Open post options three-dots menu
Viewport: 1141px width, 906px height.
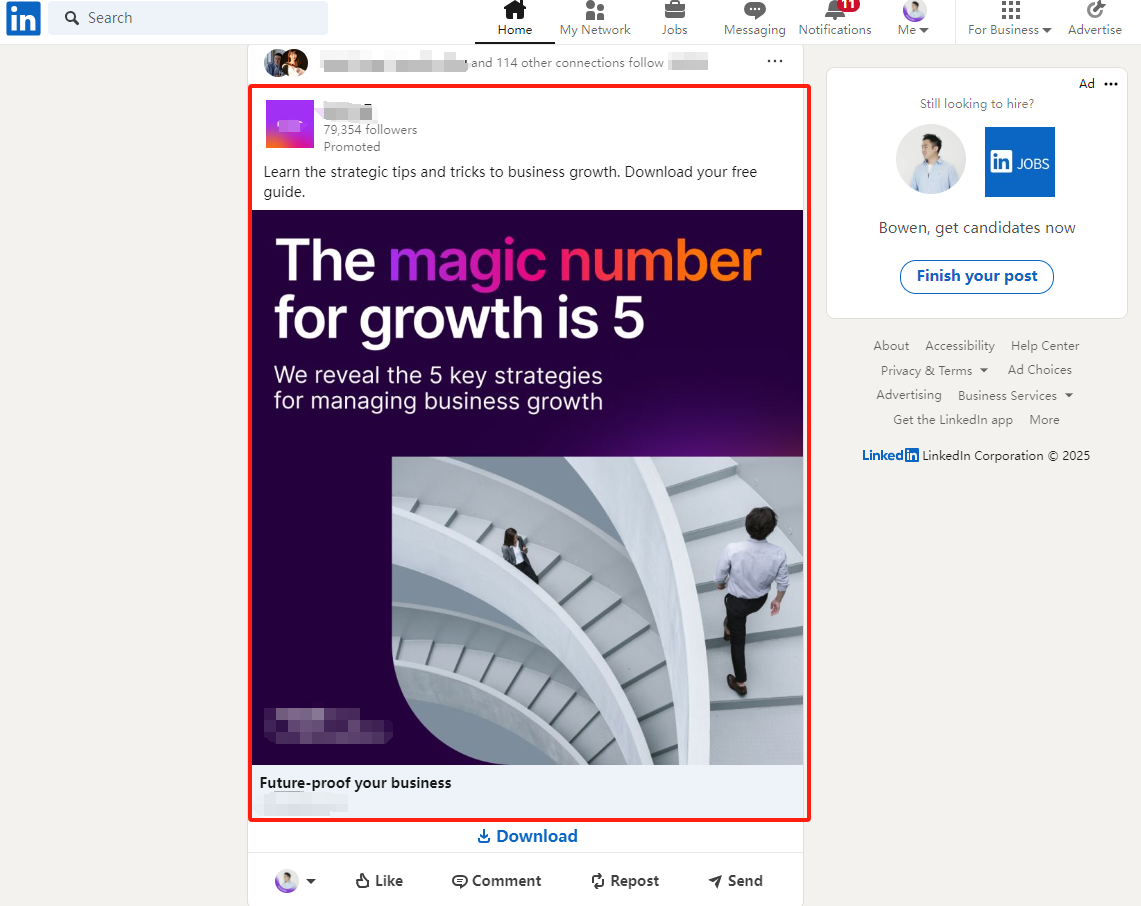pyautogui.click(x=775, y=61)
